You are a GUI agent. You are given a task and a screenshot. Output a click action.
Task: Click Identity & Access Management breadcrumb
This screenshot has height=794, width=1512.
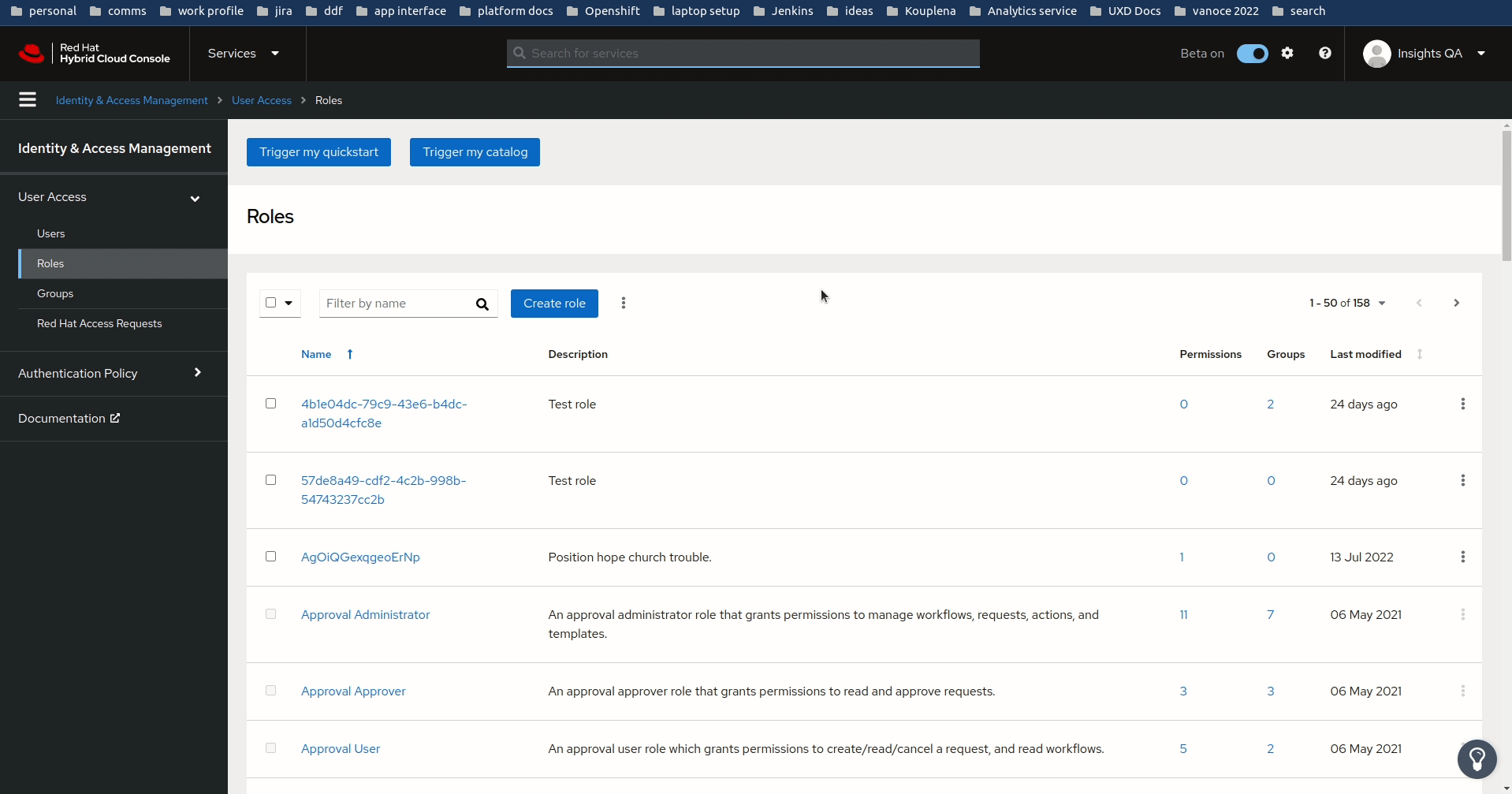tap(132, 100)
